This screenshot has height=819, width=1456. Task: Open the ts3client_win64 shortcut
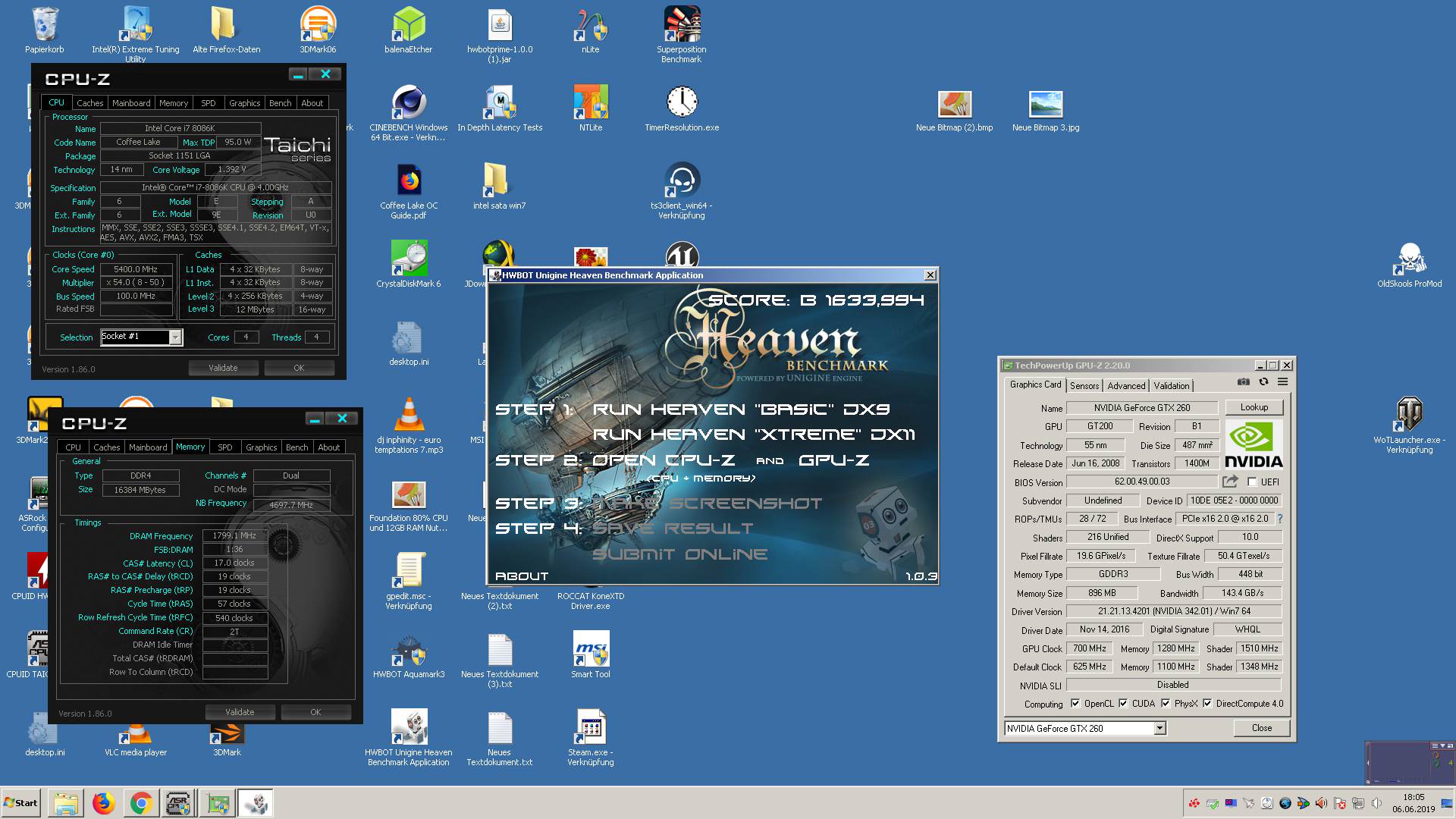point(682,190)
